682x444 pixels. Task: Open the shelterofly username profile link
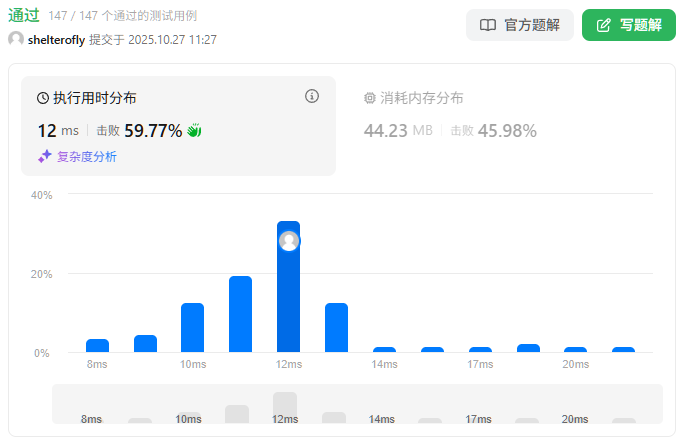[57, 40]
